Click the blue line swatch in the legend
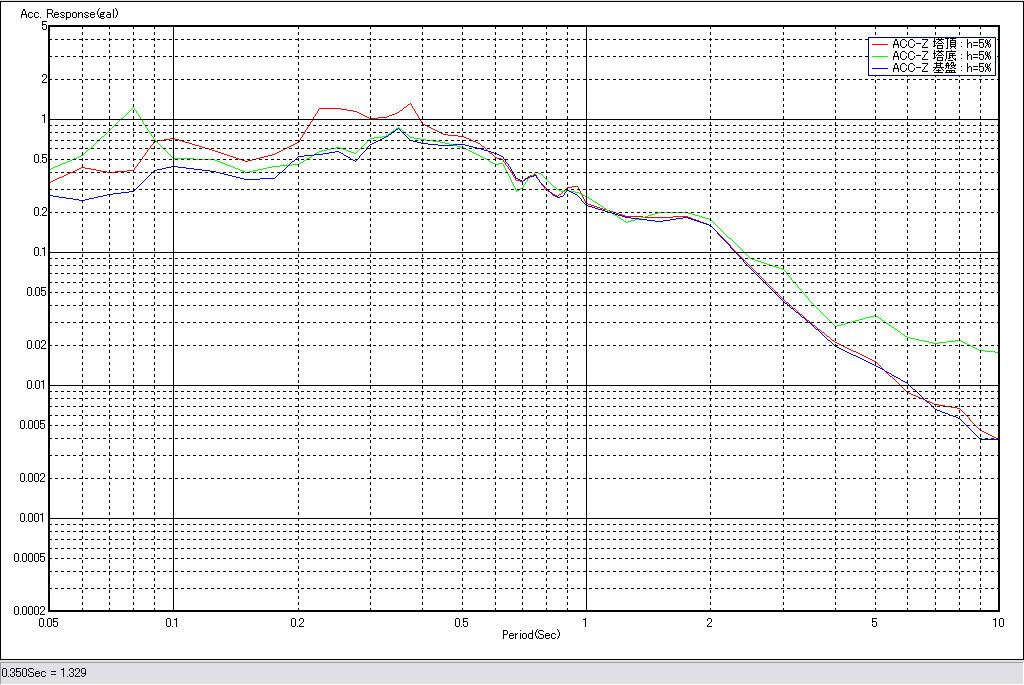This screenshot has width=1024, height=685. (x=880, y=68)
